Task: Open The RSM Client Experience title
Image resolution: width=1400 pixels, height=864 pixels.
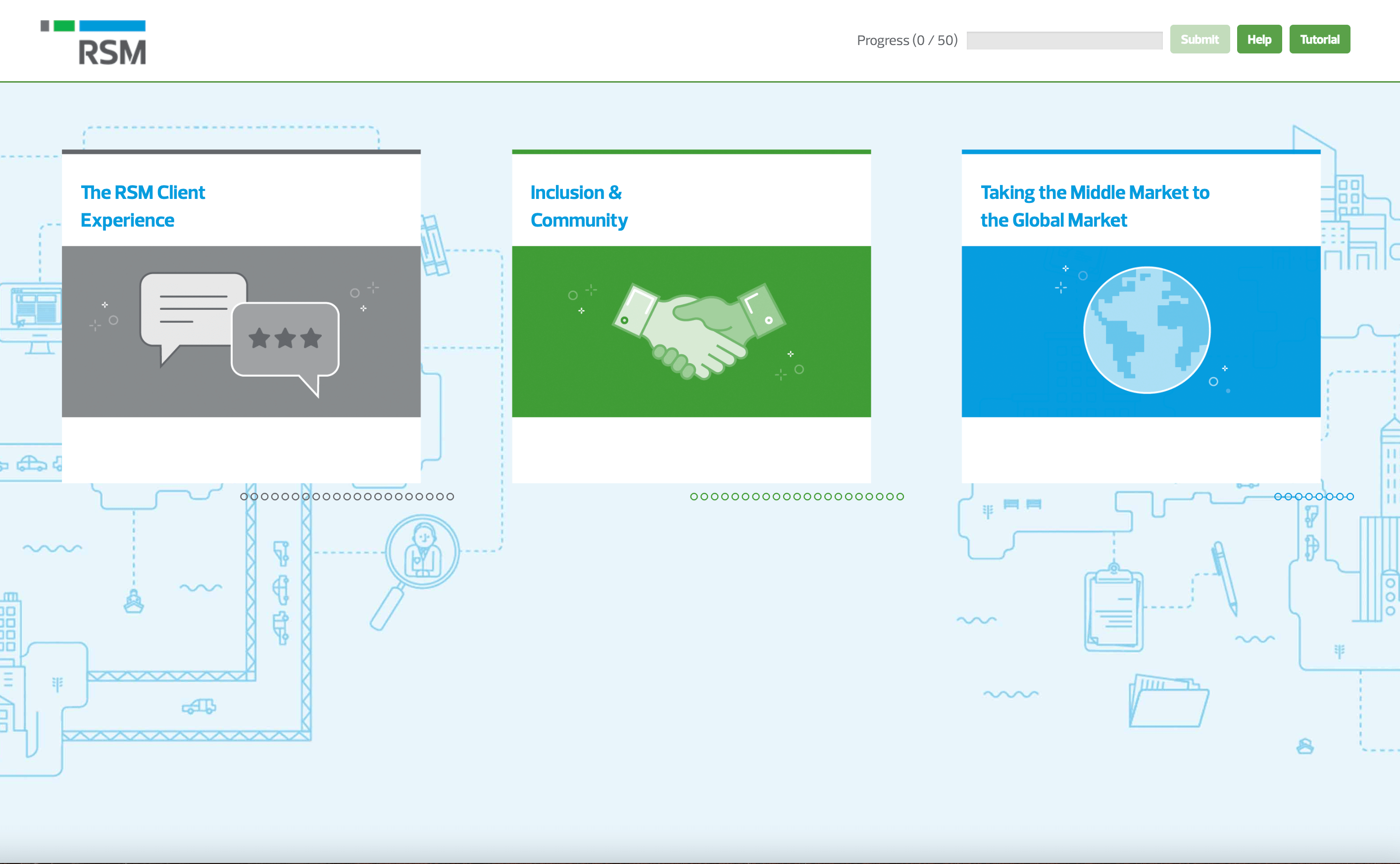Action: pyautogui.click(x=143, y=206)
